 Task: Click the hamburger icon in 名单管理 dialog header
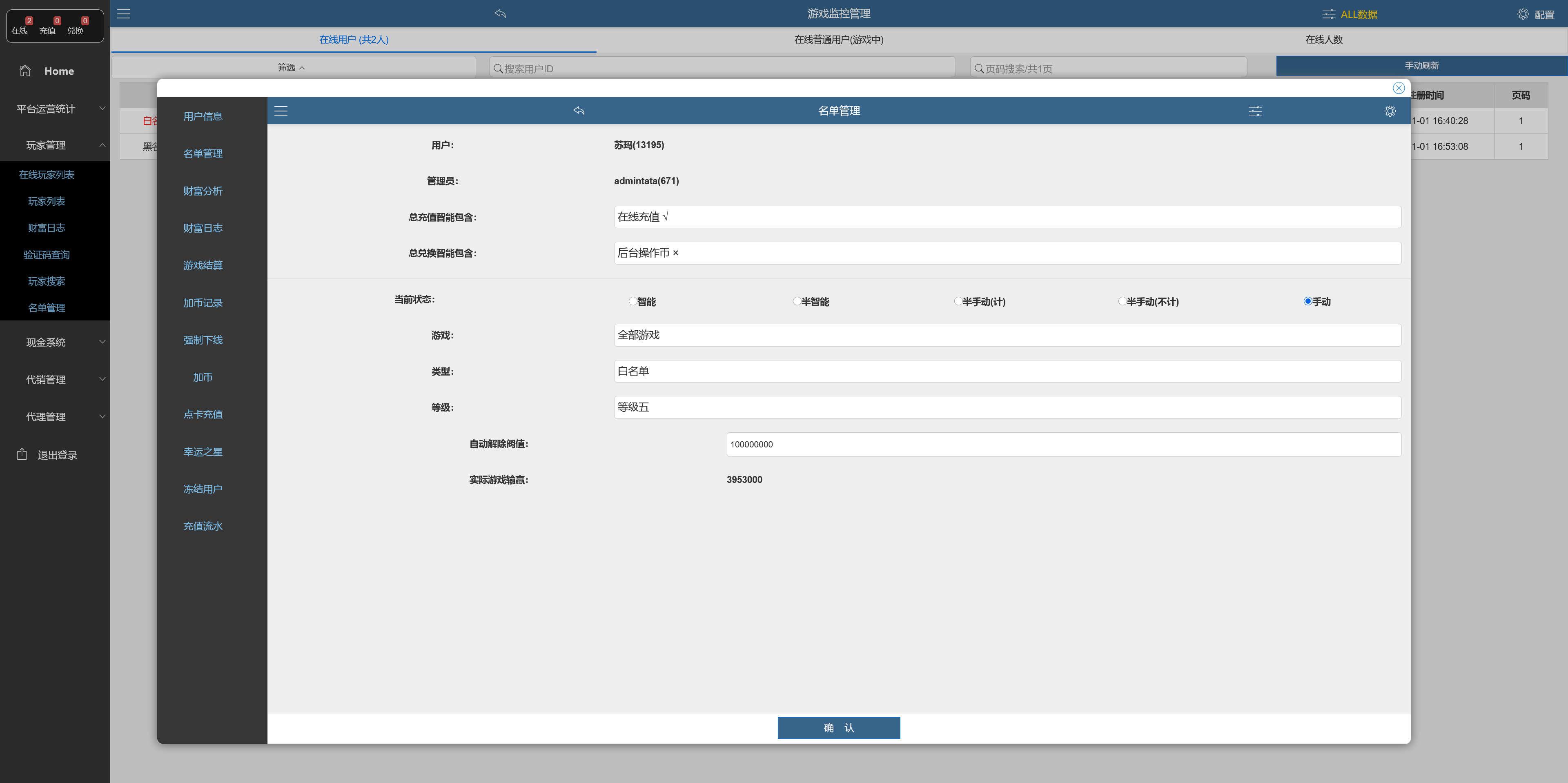[281, 111]
